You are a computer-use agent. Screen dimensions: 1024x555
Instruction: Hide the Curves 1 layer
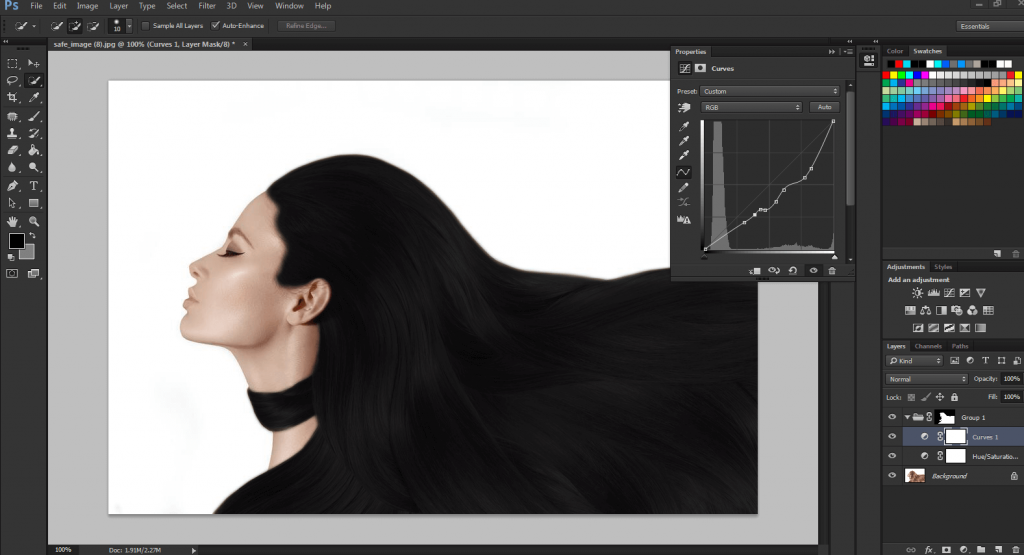point(892,437)
